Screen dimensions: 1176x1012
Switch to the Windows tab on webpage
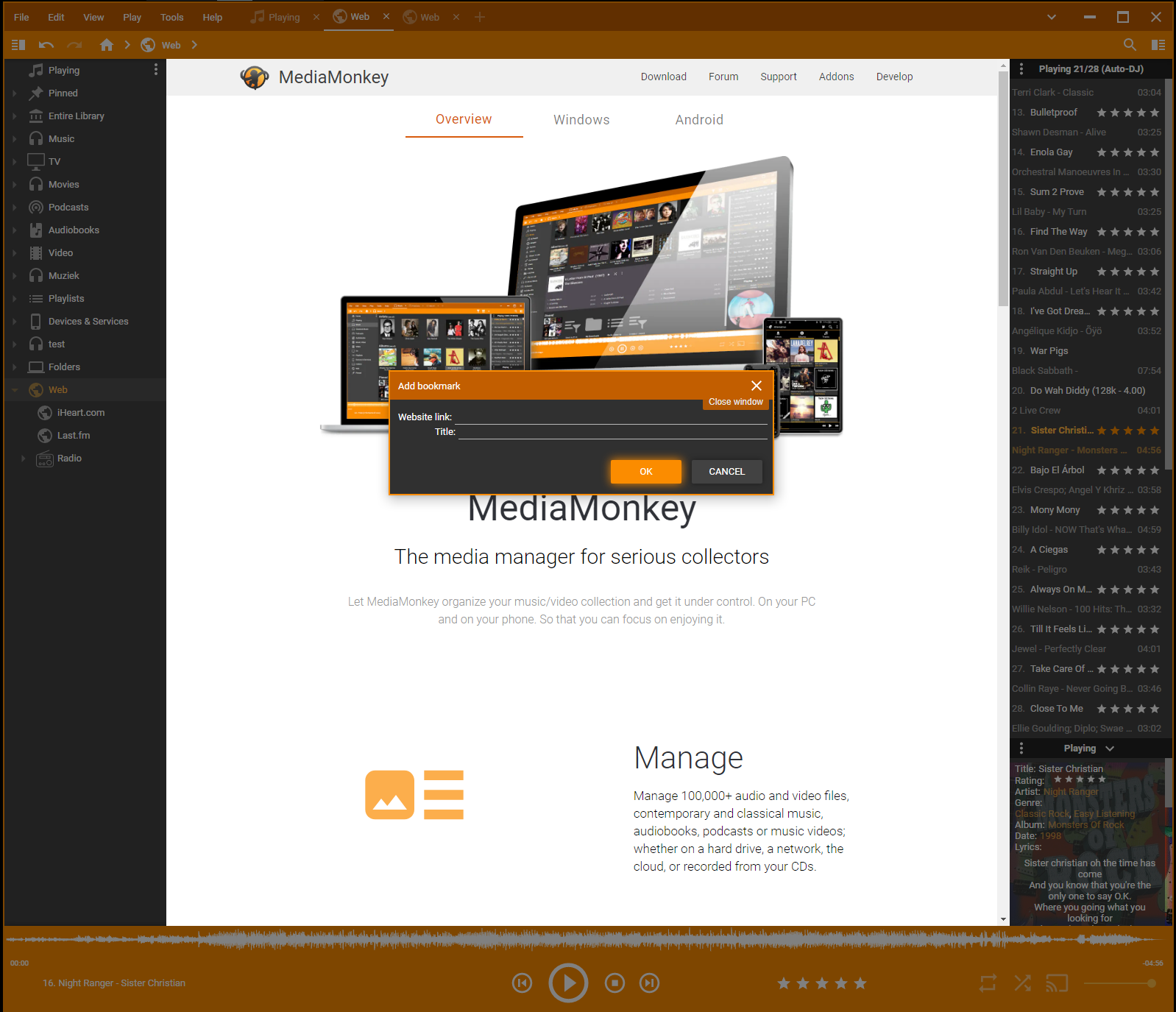tap(581, 120)
